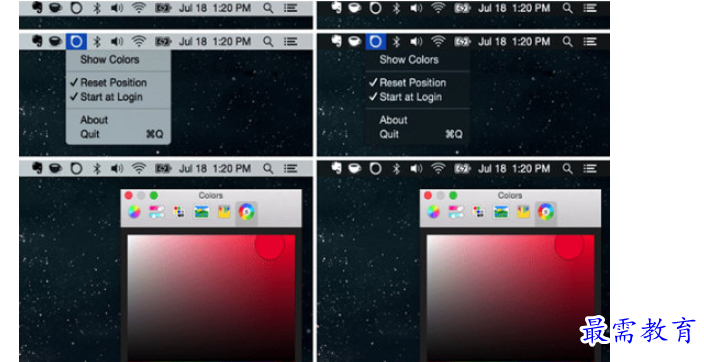Select color palettes tab in light-theme Colors window
This screenshot has width=704, height=362.
point(179,212)
